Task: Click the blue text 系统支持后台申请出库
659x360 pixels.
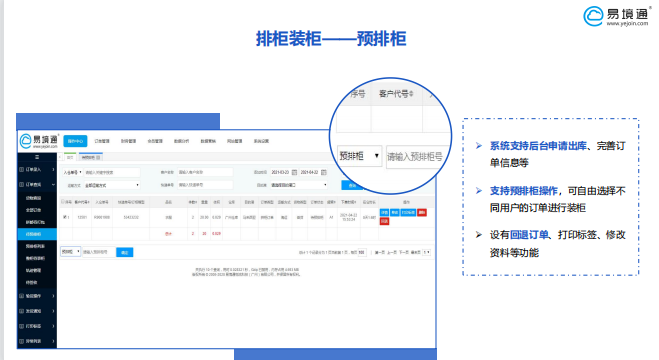Action: [538, 146]
